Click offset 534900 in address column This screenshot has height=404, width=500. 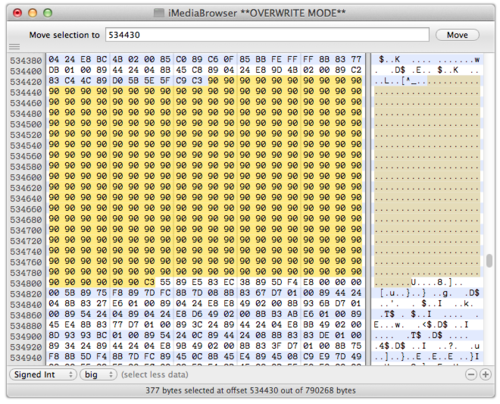26,336
